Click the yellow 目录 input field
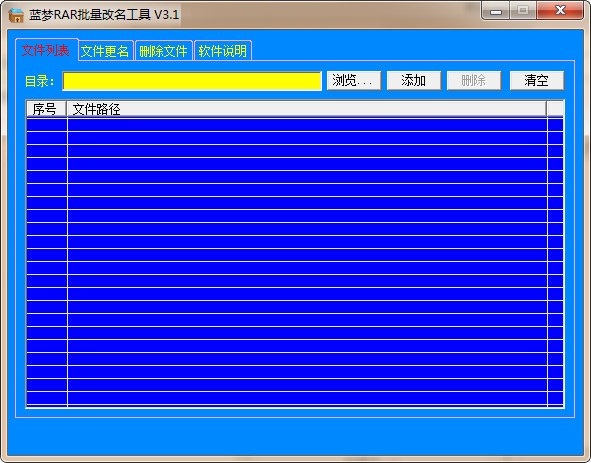 [192, 81]
